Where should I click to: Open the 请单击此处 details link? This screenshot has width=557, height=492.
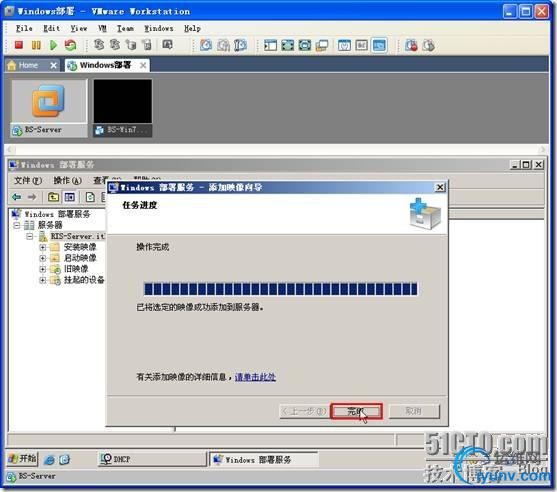tap(255, 377)
